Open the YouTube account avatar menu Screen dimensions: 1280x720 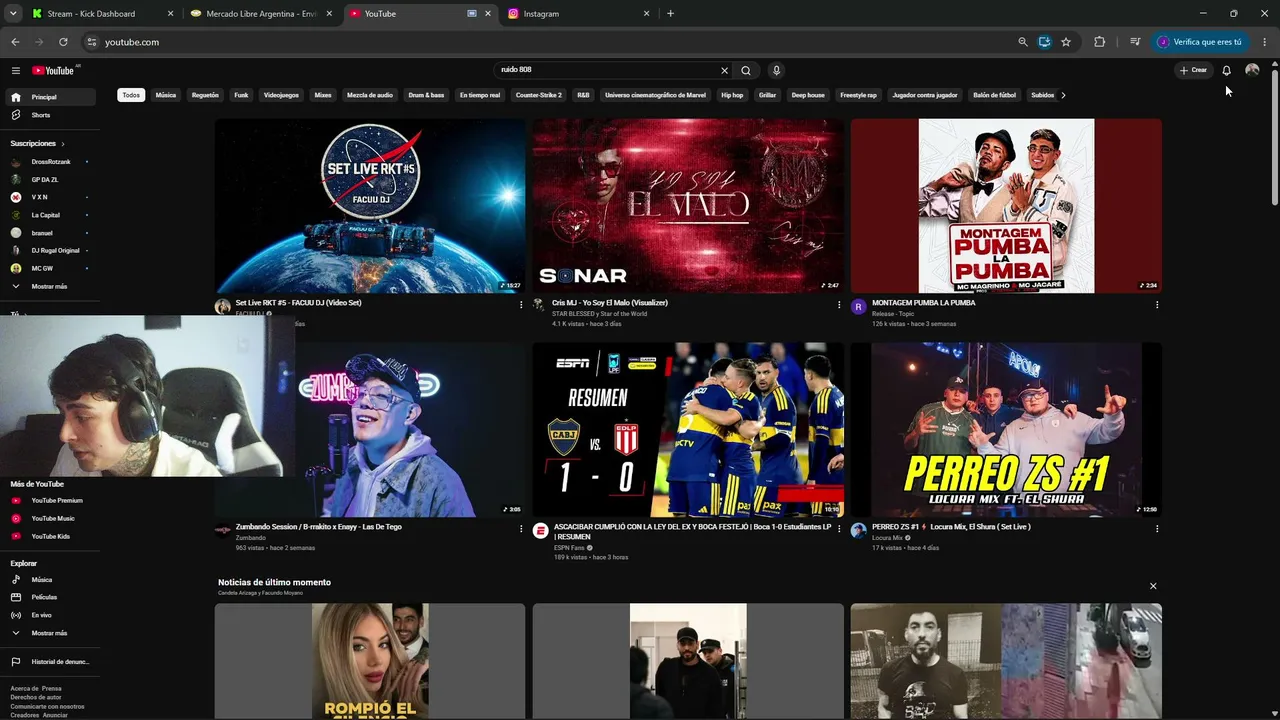tap(1252, 70)
